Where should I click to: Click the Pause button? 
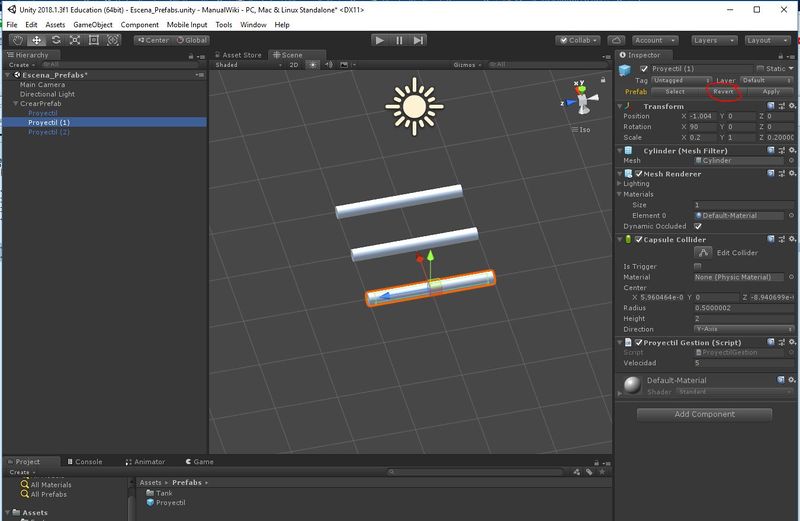click(x=399, y=40)
